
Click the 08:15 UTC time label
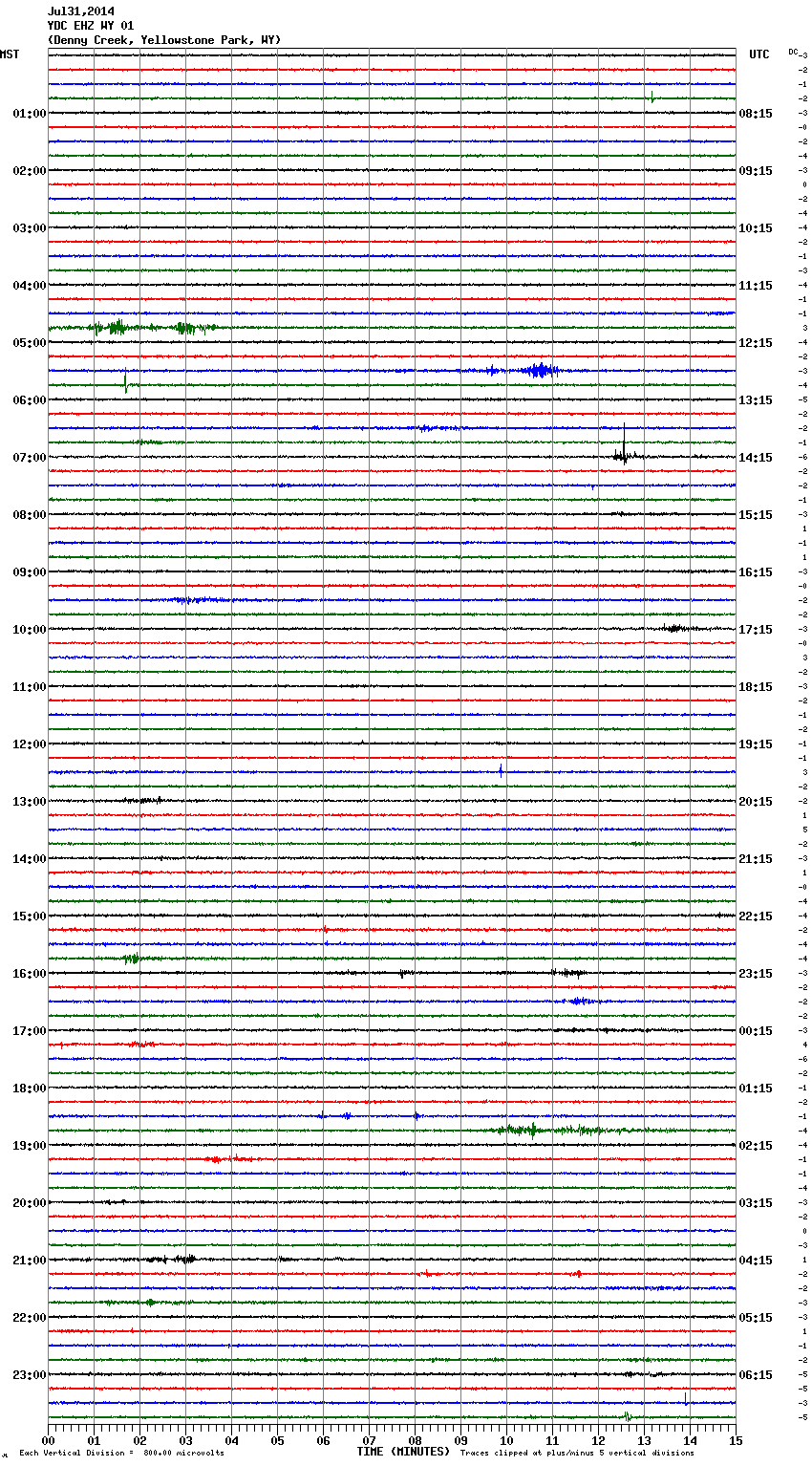point(756,114)
